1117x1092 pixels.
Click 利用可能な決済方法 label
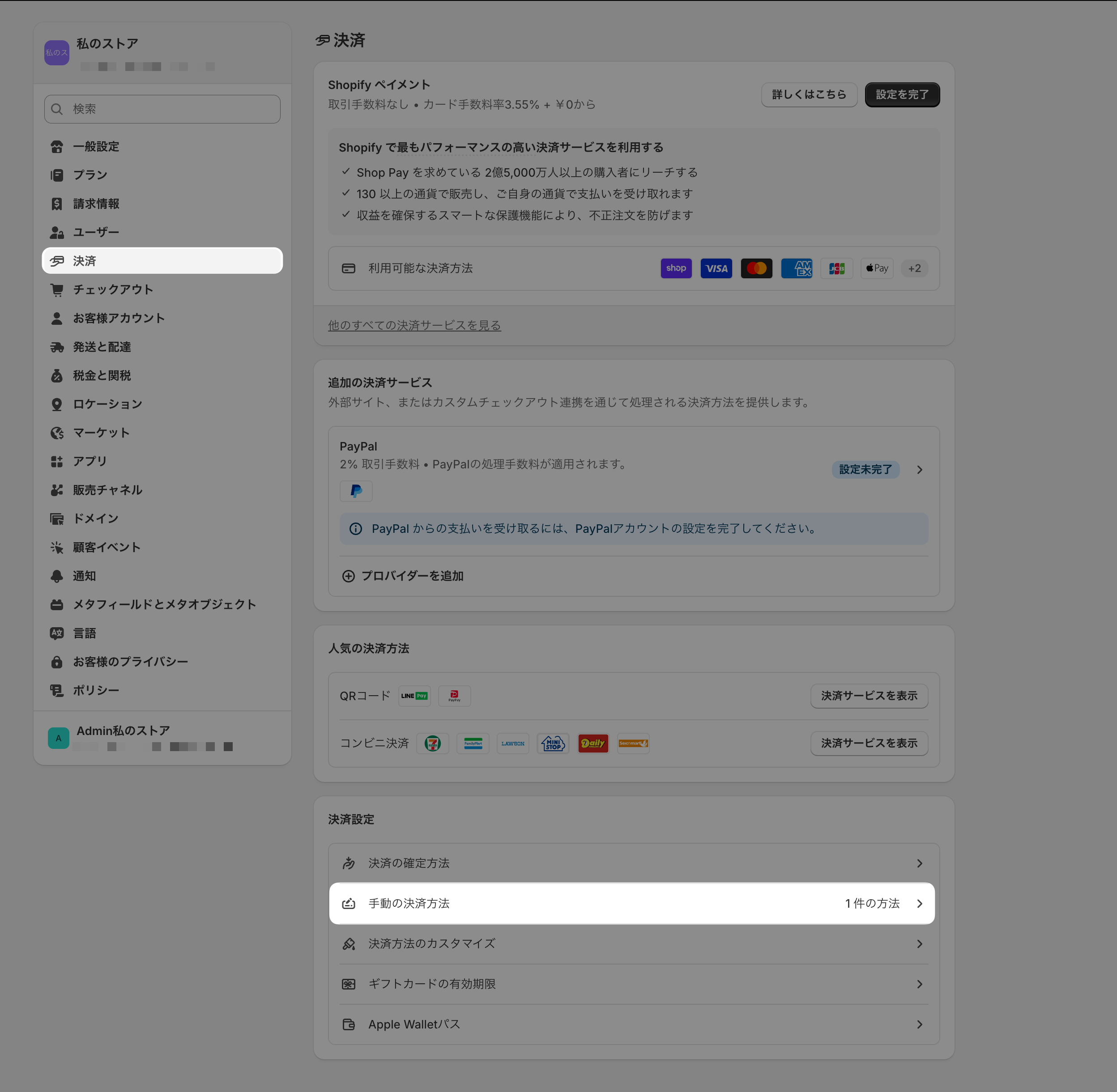pyautogui.click(x=421, y=268)
